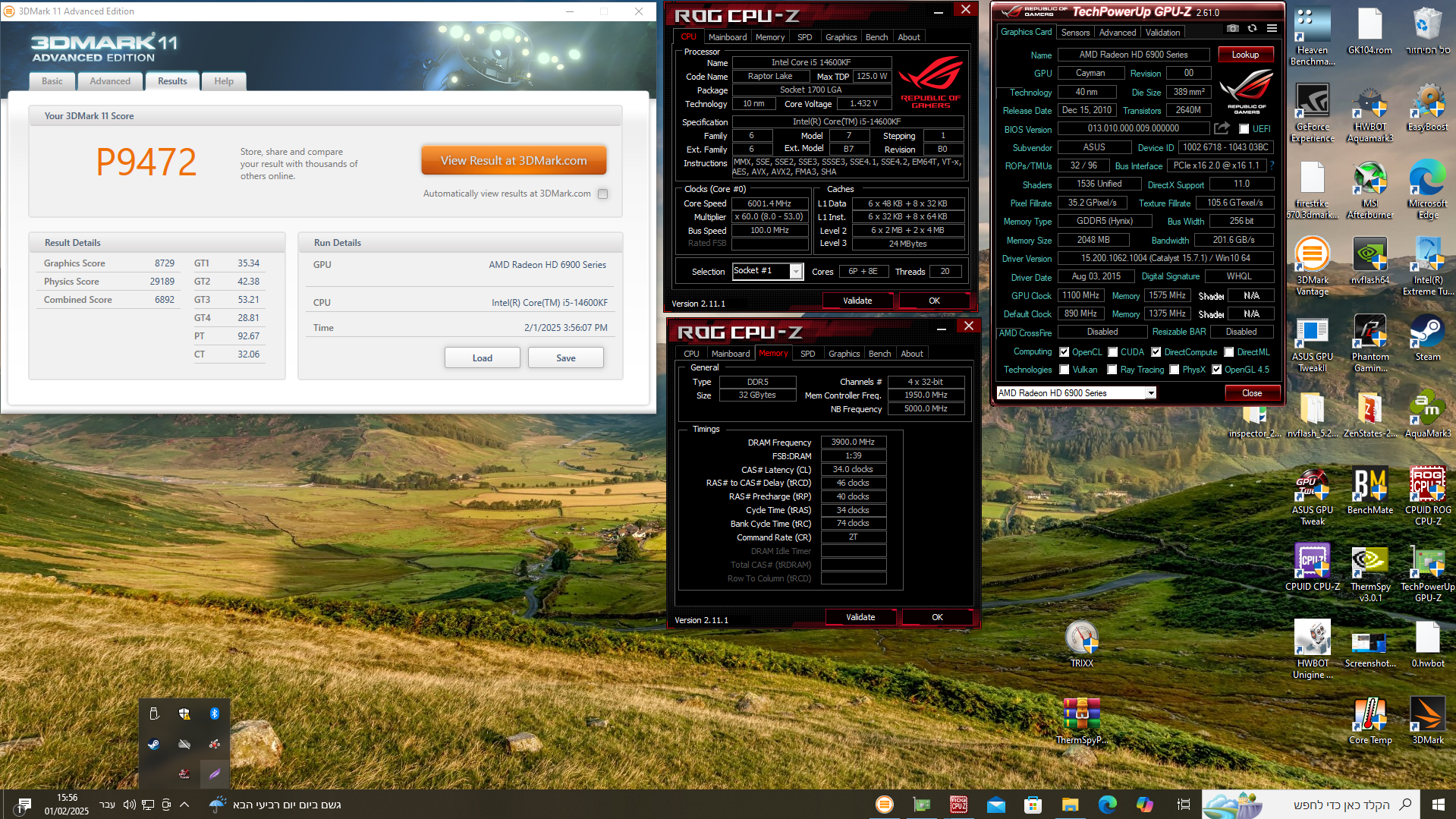
Task: Click GPU Clock 1100 MHz field in GPU-Z
Action: click(1080, 295)
